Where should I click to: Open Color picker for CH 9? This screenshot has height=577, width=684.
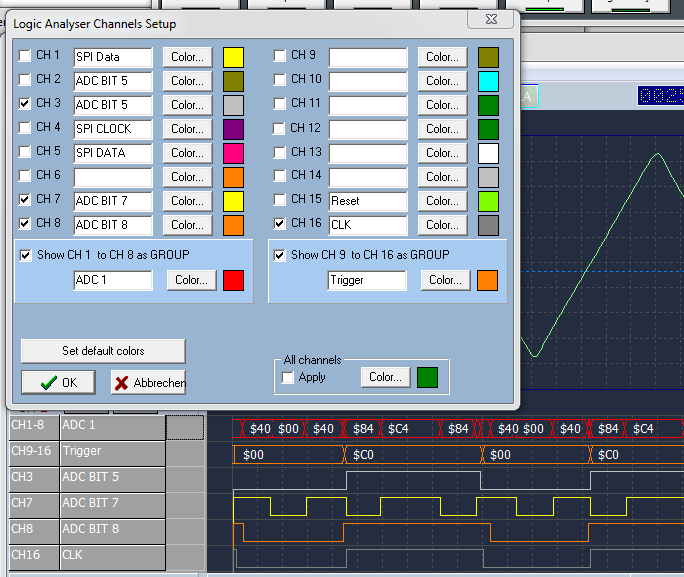(x=443, y=57)
